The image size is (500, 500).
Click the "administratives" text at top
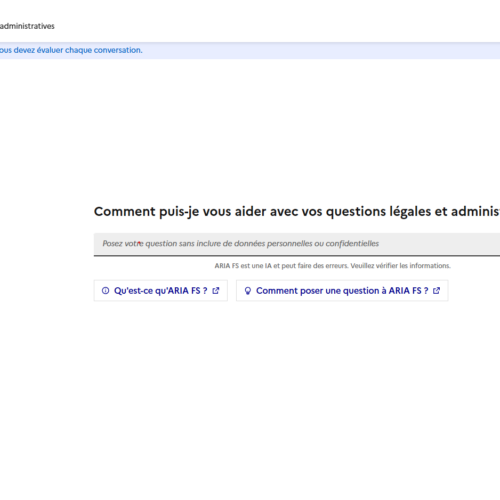click(27, 26)
